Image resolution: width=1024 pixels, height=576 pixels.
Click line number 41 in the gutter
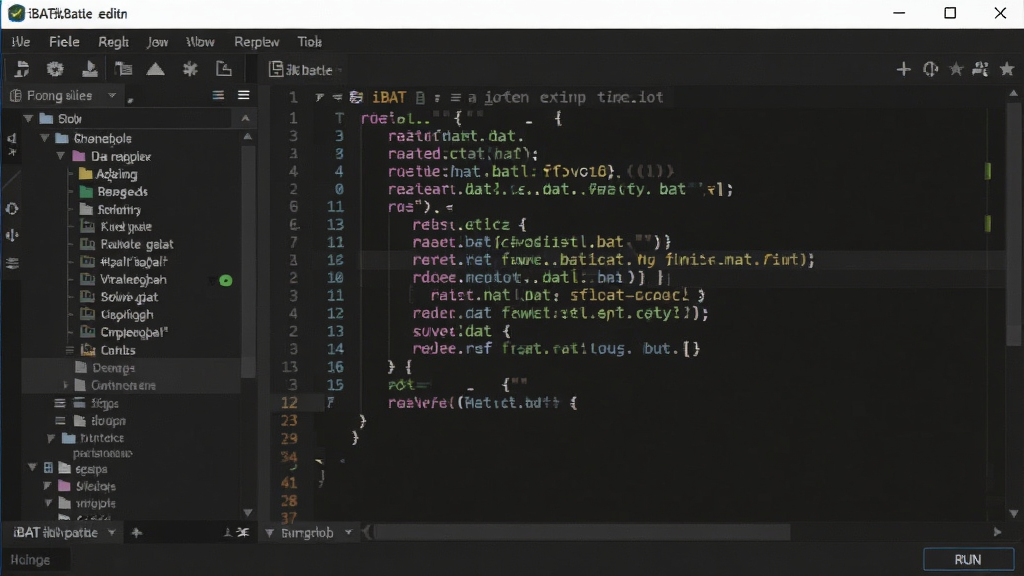[289, 483]
